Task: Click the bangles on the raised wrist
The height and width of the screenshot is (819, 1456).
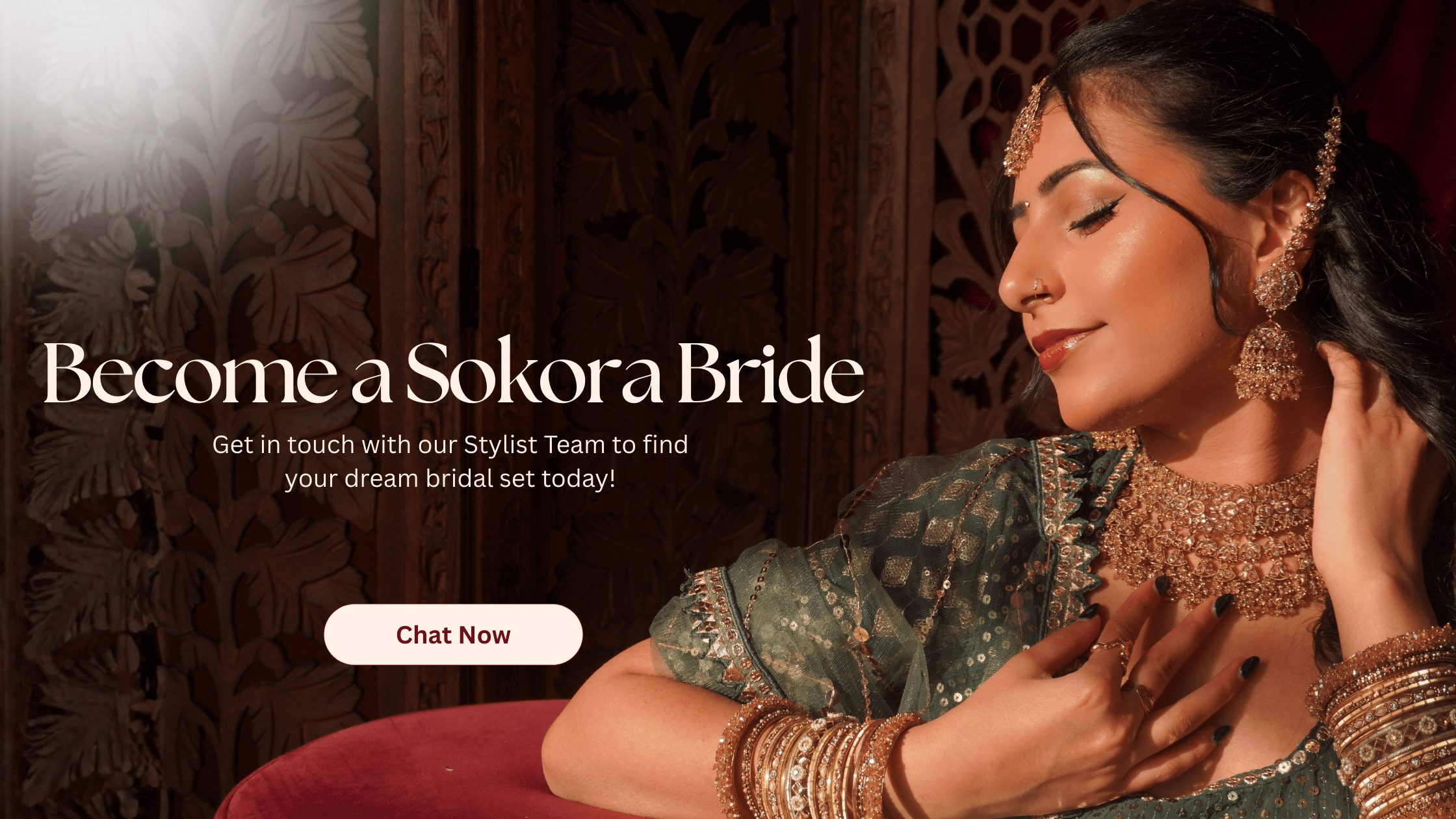Action: (1384, 721)
